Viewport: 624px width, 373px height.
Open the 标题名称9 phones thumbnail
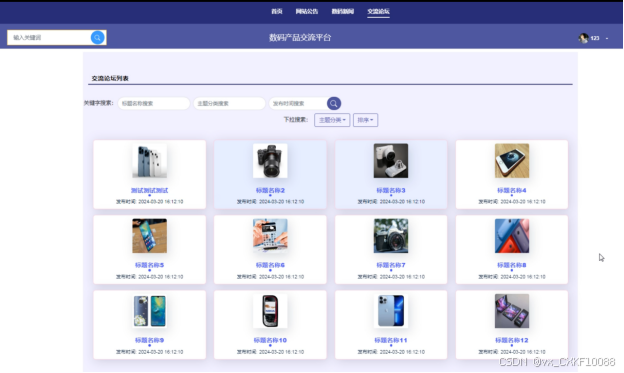150,311
